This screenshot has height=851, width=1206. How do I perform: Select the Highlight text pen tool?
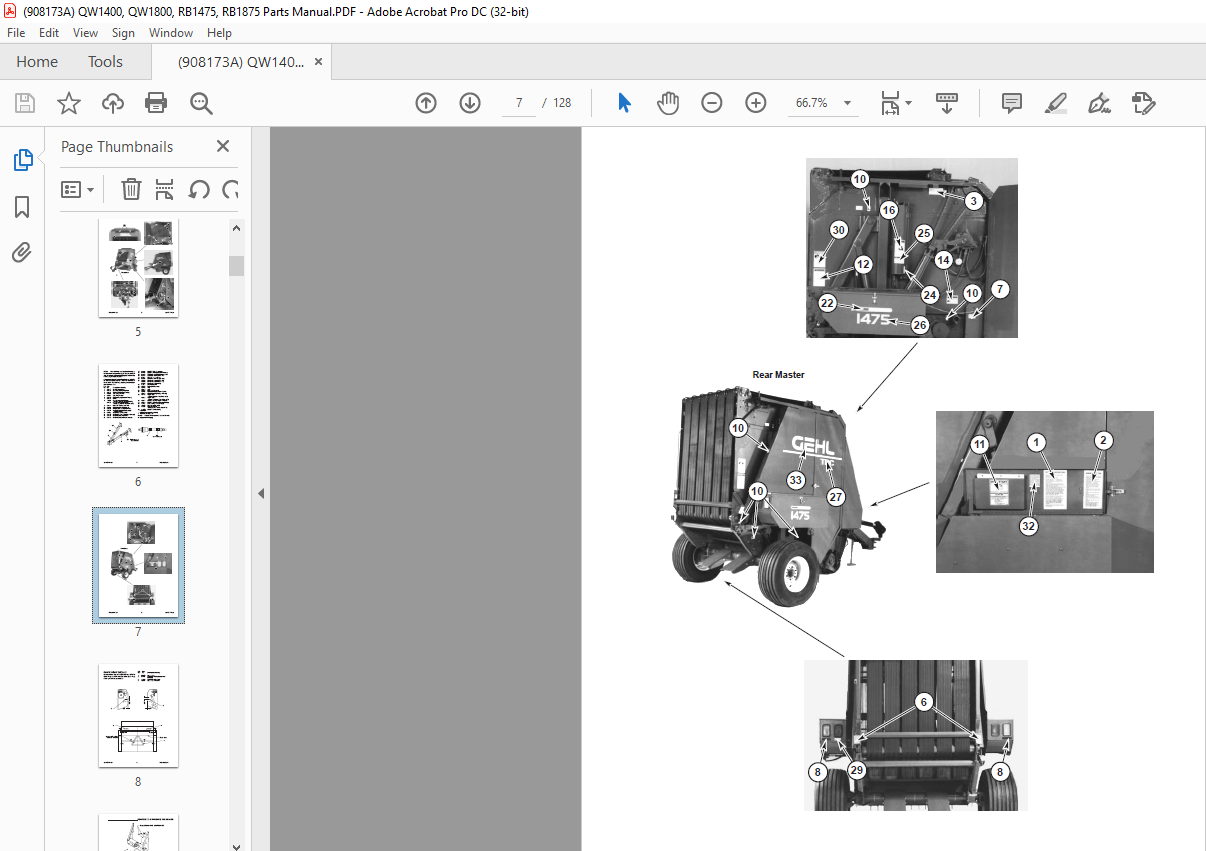(1056, 103)
